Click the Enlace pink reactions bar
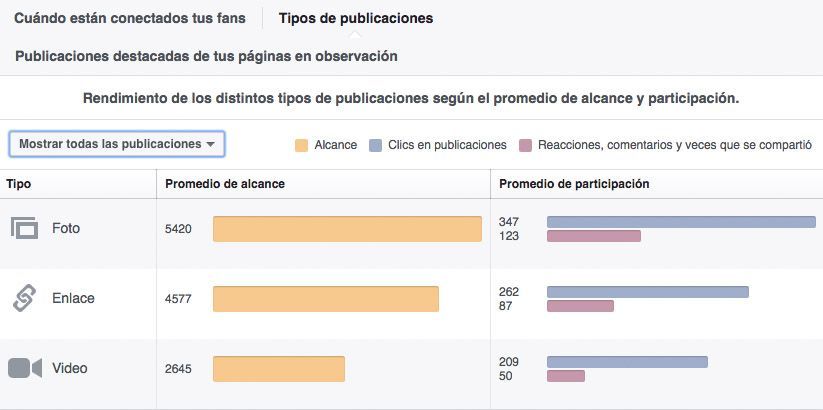Screen dimensions: 823x410 [x=580, y=306]
